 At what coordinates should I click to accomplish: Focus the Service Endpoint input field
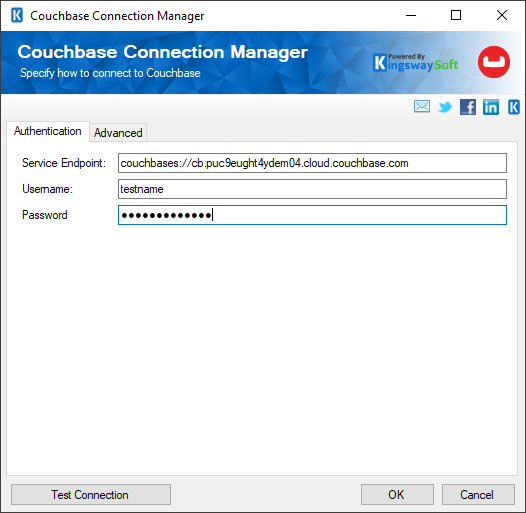[312, 163]
